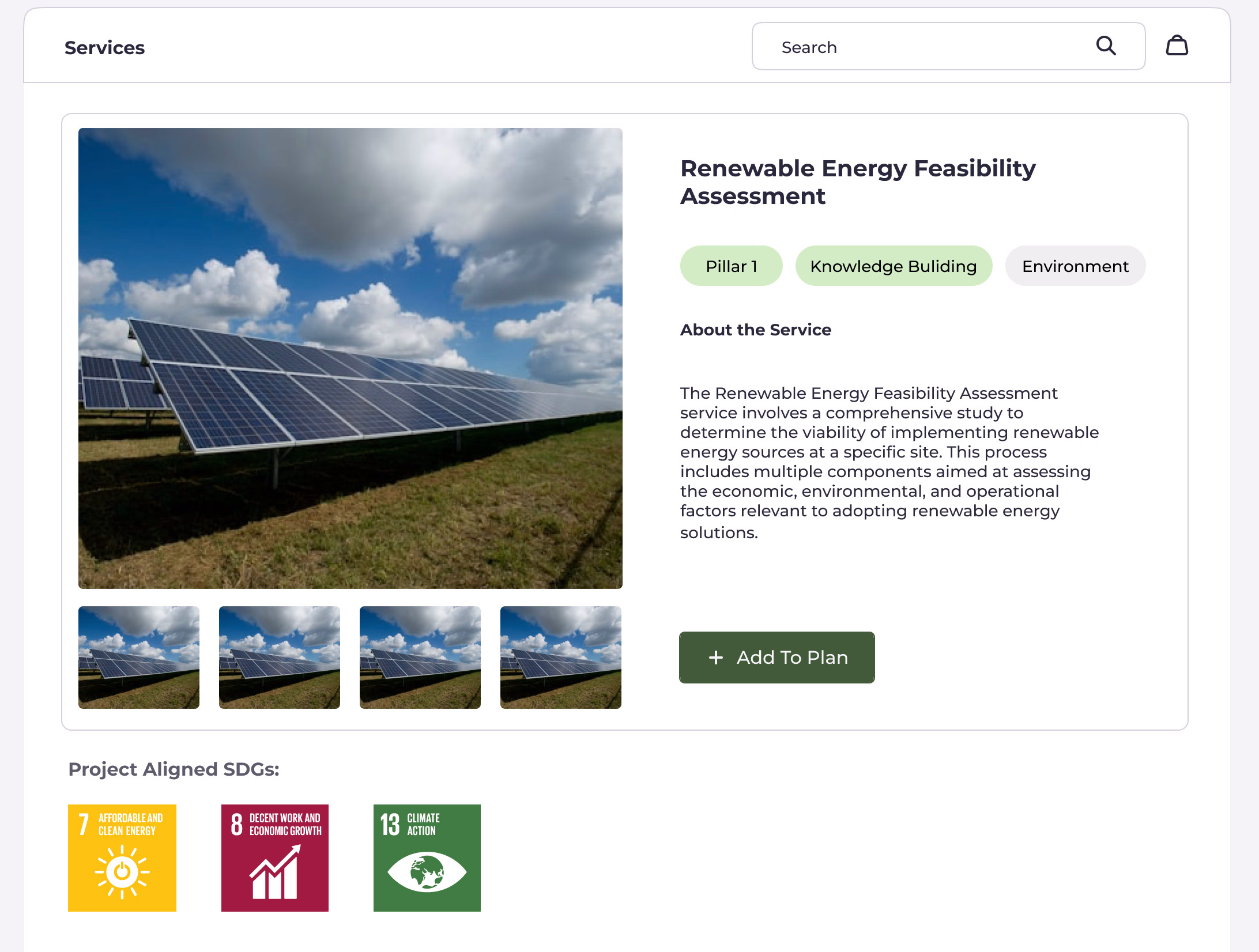Click SDG 13 Climate Action icon
The height and width of the screenshot is (952, 1259).
point(427,857)
